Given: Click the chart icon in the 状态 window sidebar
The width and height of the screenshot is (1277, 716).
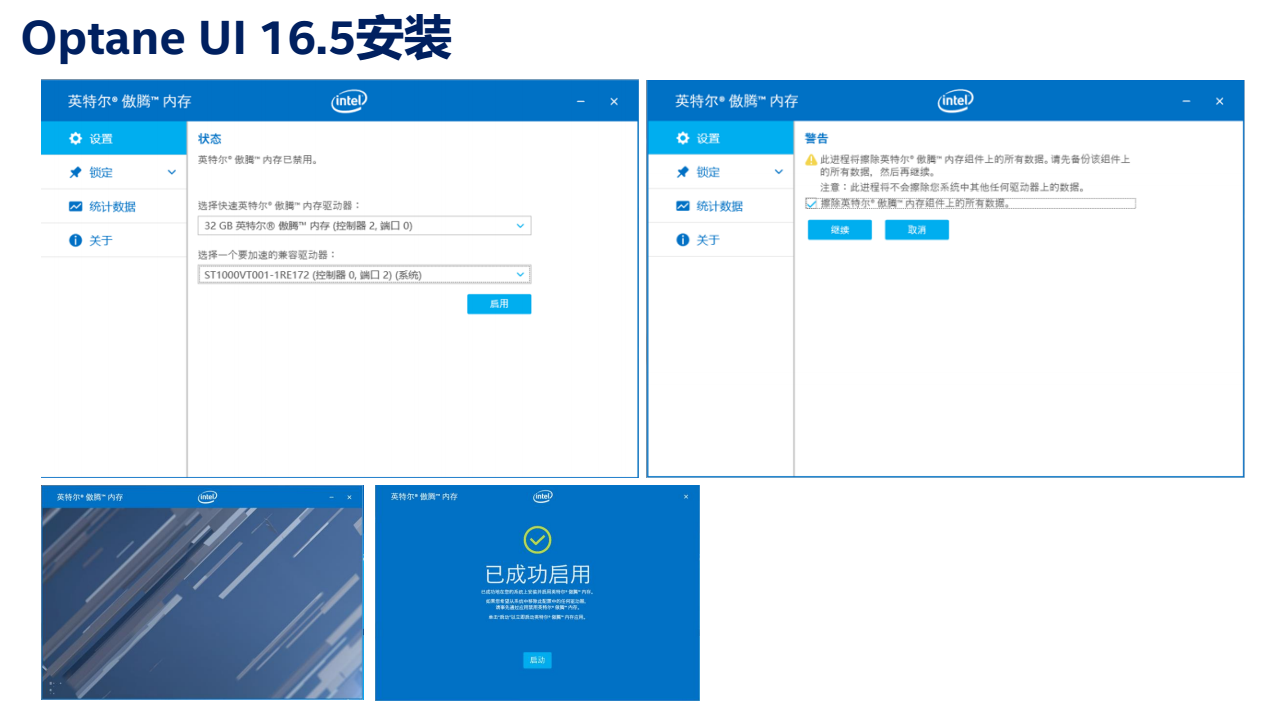Looking at the screenshot, I should (75, 206).
